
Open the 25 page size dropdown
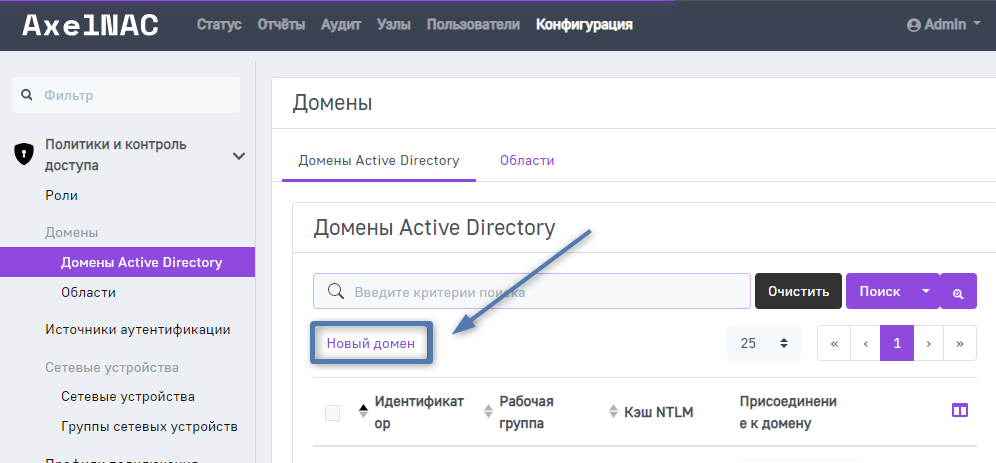coord(764,343)
